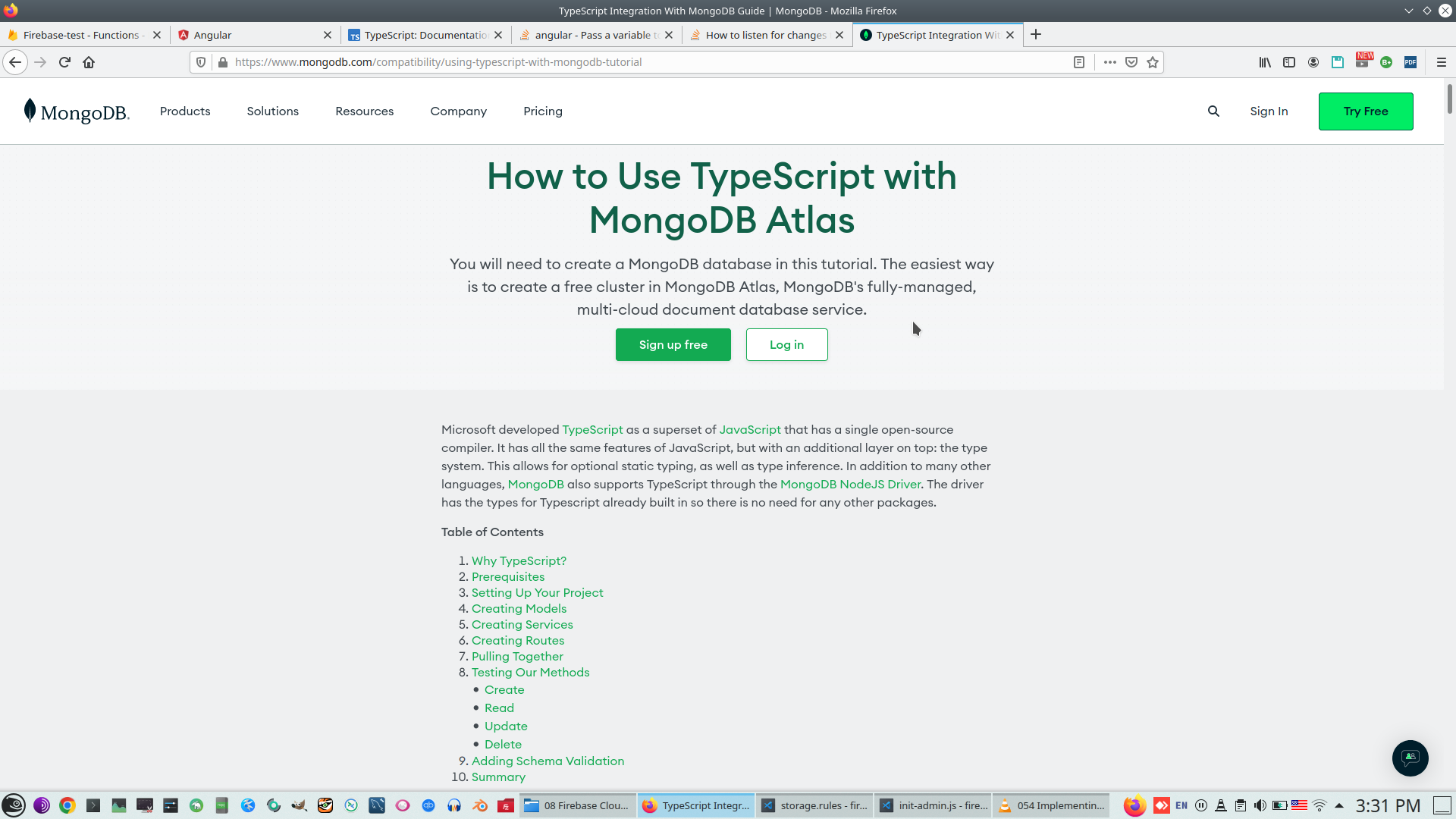Open the Creating Models contents link
1456x819 pixels.
point(519,608)
